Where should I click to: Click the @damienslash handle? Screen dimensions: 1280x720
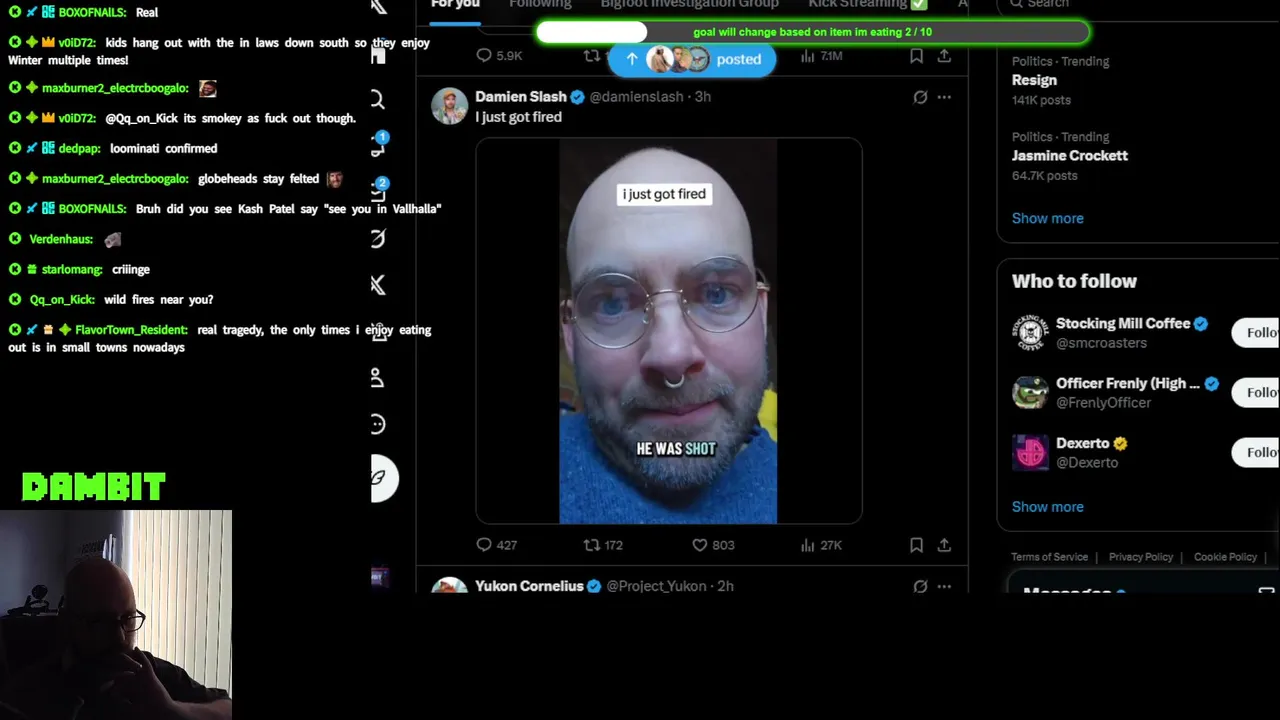tap(636, 97)
